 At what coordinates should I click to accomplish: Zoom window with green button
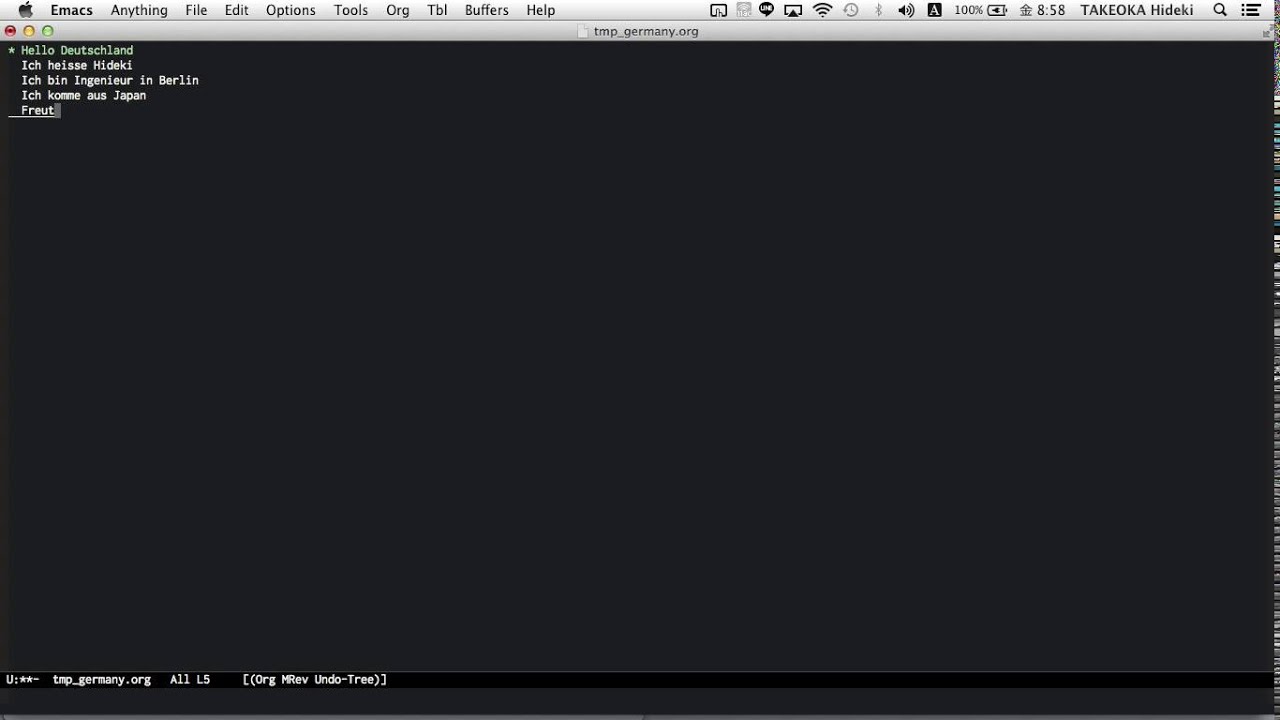(x=47, y=31)
